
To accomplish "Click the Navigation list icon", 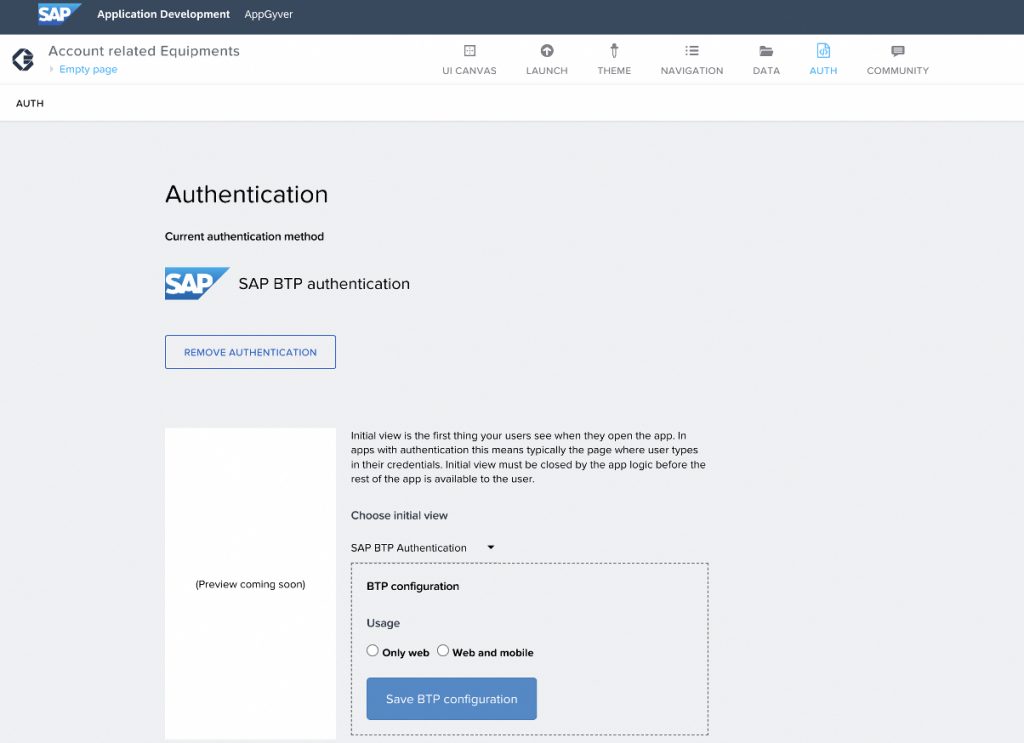I will coord(692,51).
